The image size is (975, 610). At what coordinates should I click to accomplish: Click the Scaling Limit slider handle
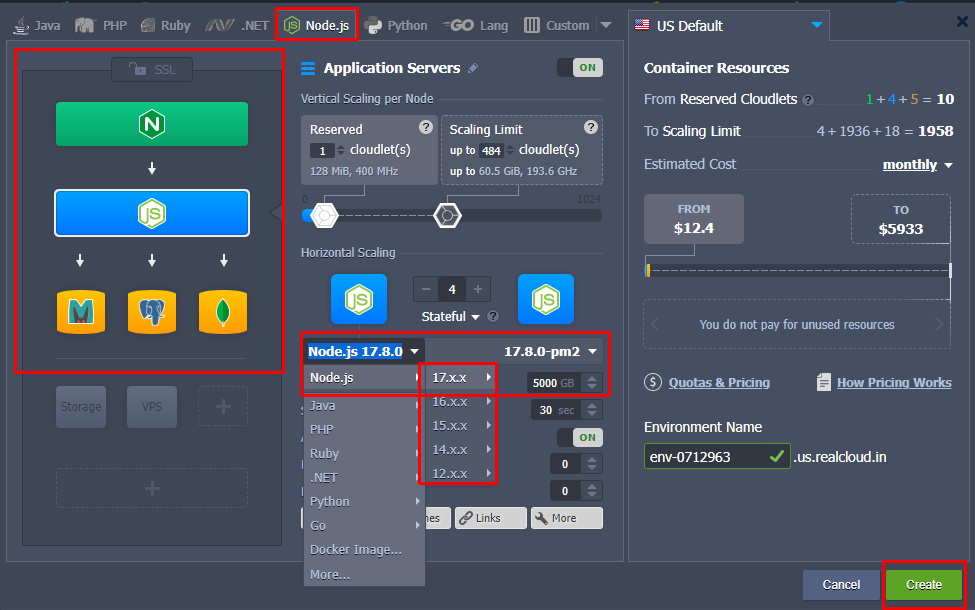447,215
